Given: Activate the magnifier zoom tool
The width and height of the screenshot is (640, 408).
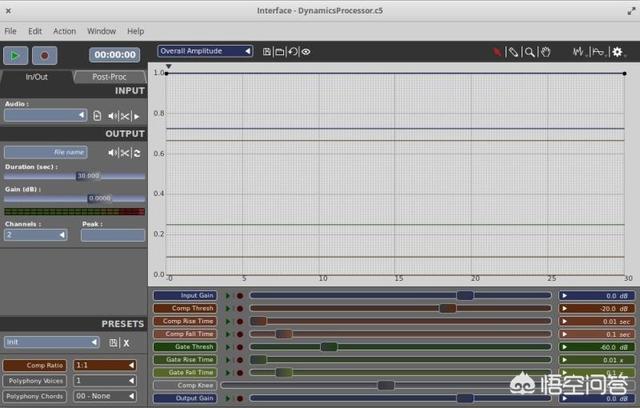Looking at the screenshot, I should [530, 51].
